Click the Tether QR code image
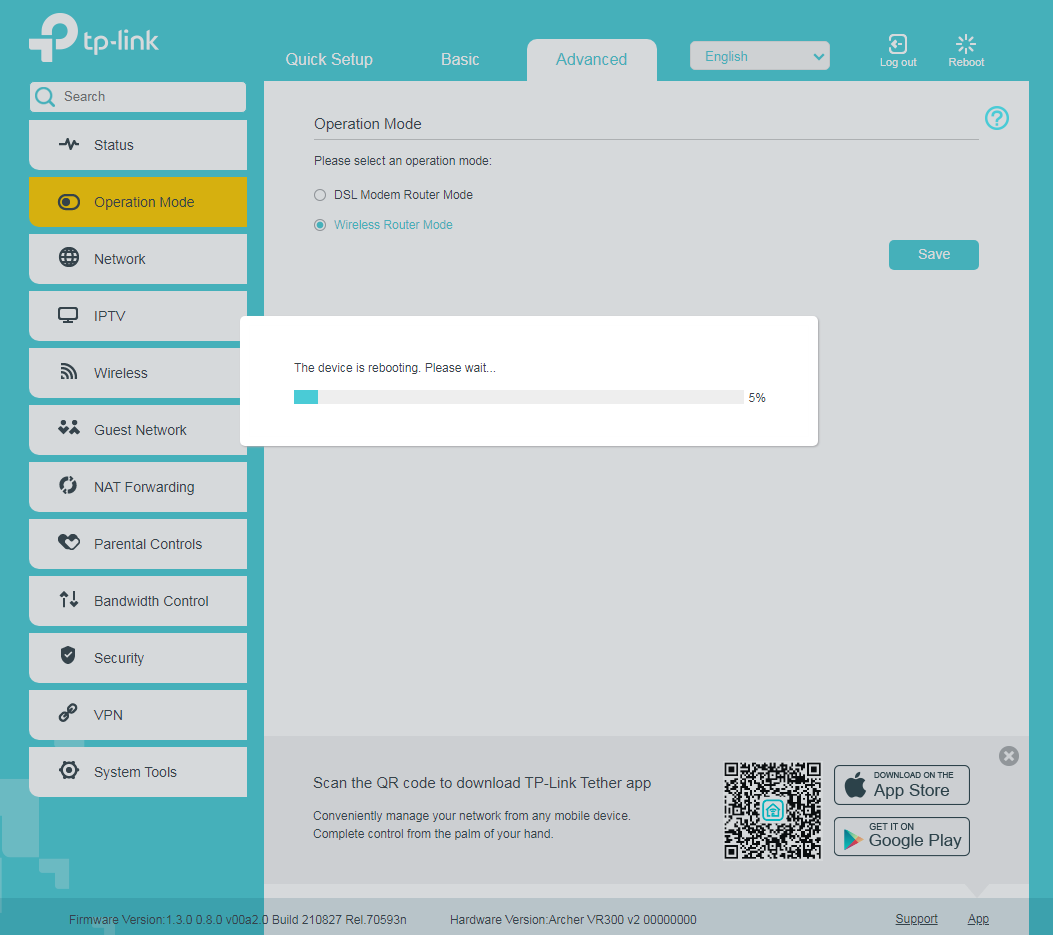Viewport: 1053px width, 935px height. pos(772,811)
